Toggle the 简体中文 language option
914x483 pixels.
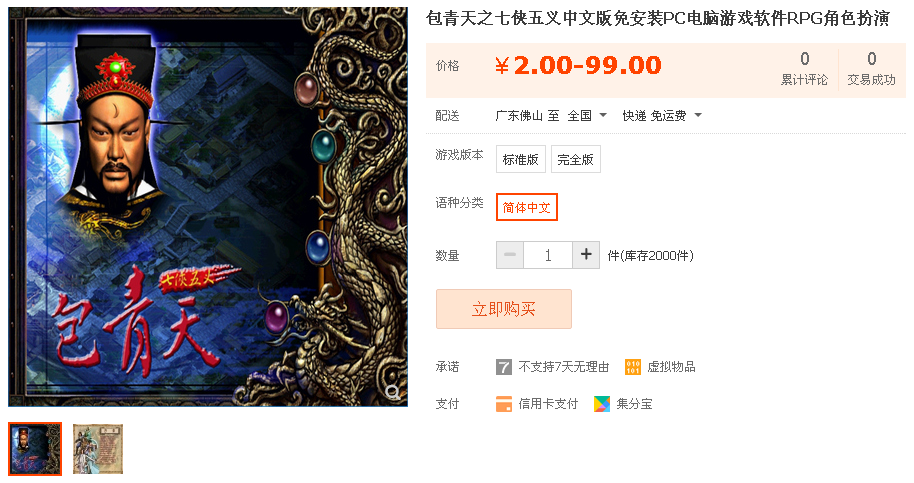pos(527,207)
